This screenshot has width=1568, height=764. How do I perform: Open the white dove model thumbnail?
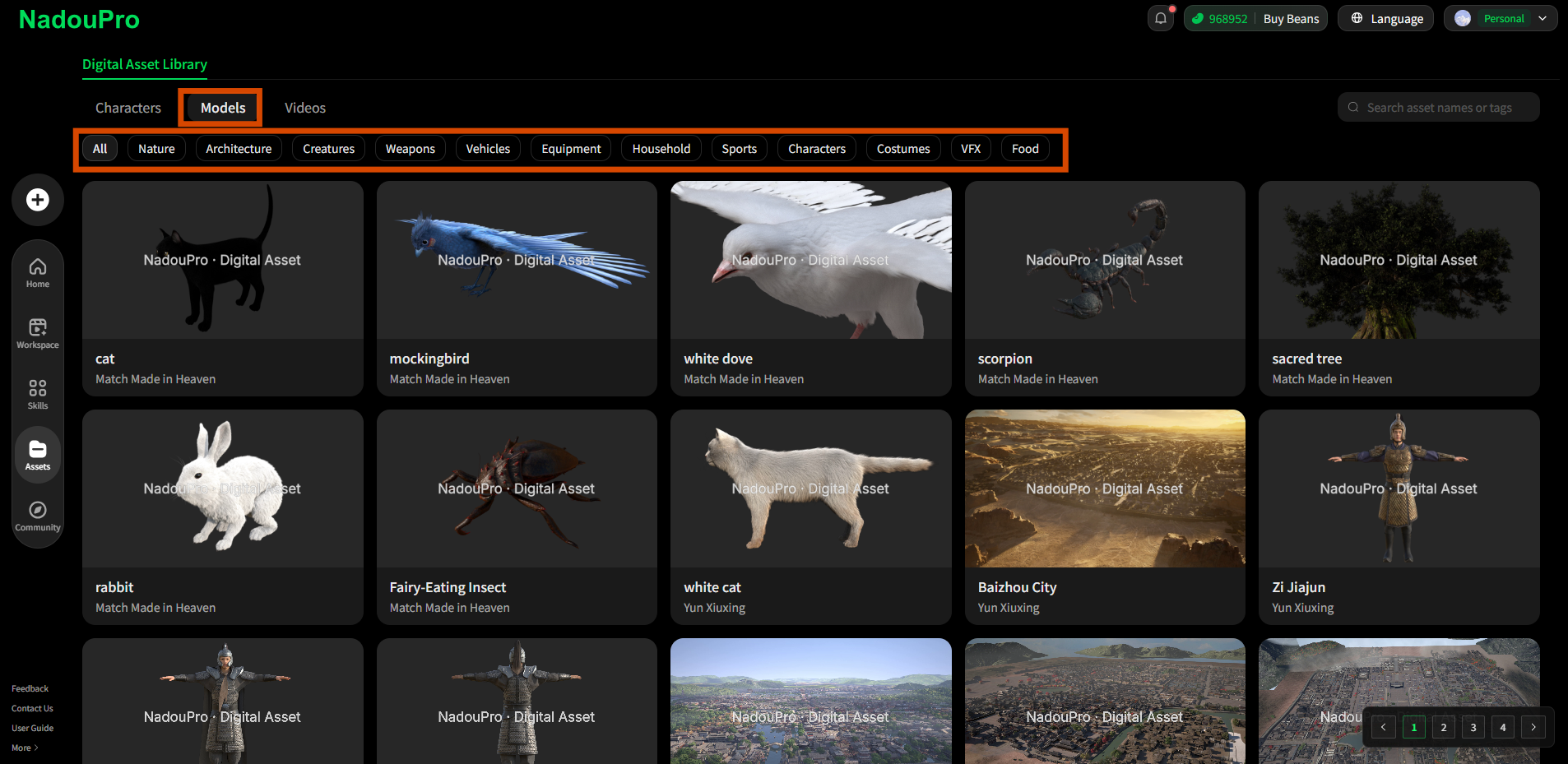811,260
